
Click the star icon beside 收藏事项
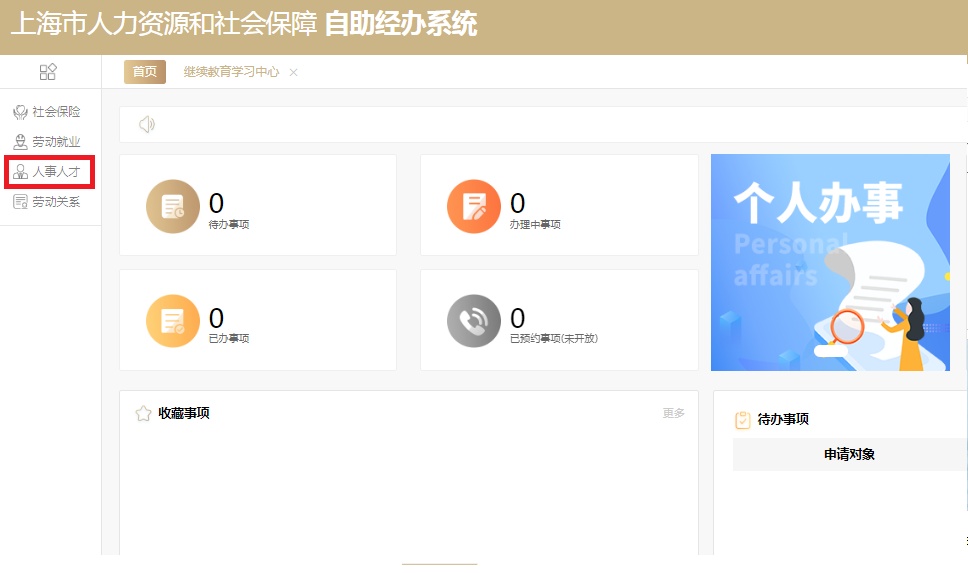143,413
